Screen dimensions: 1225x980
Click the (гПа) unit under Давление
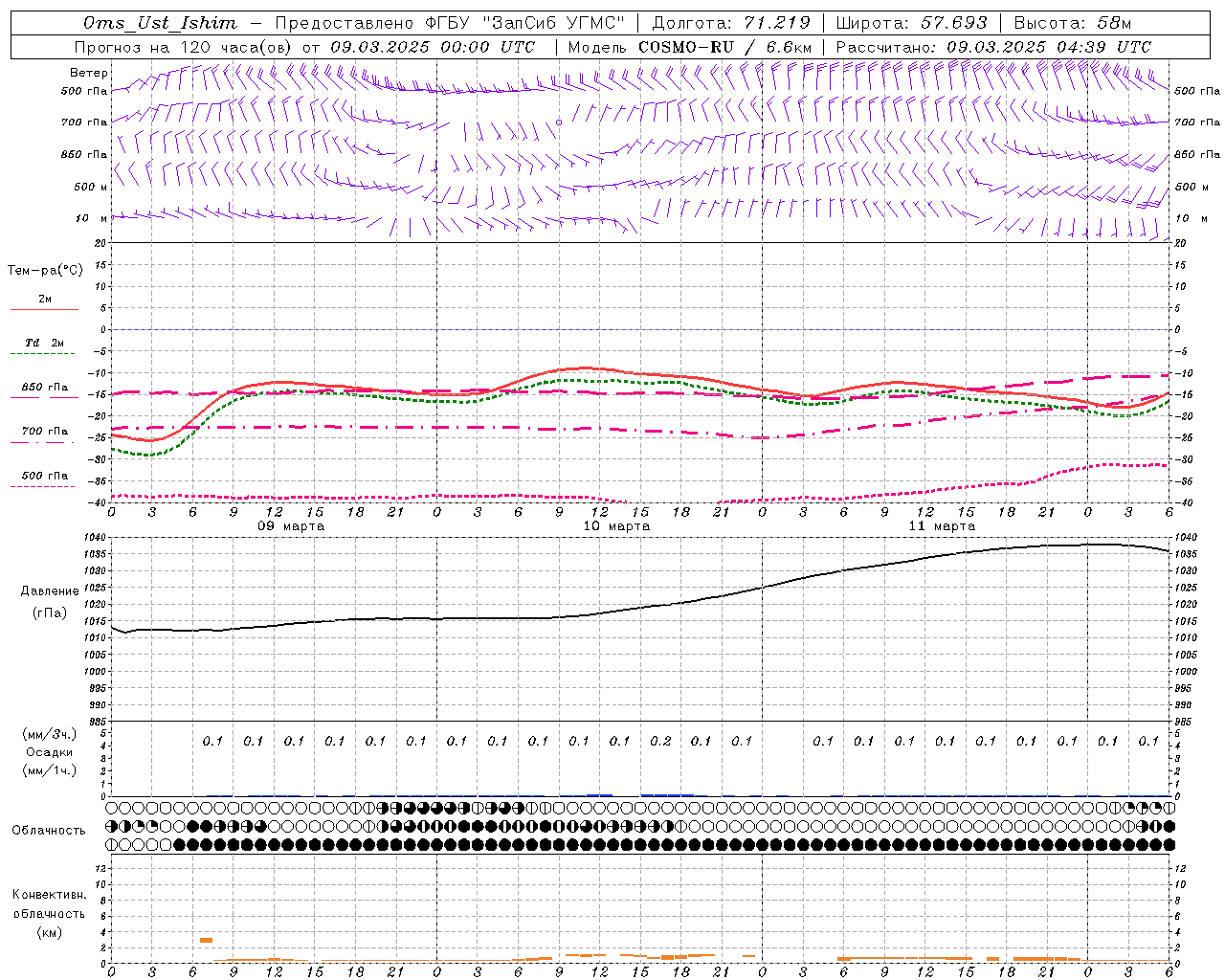(50, 612)
